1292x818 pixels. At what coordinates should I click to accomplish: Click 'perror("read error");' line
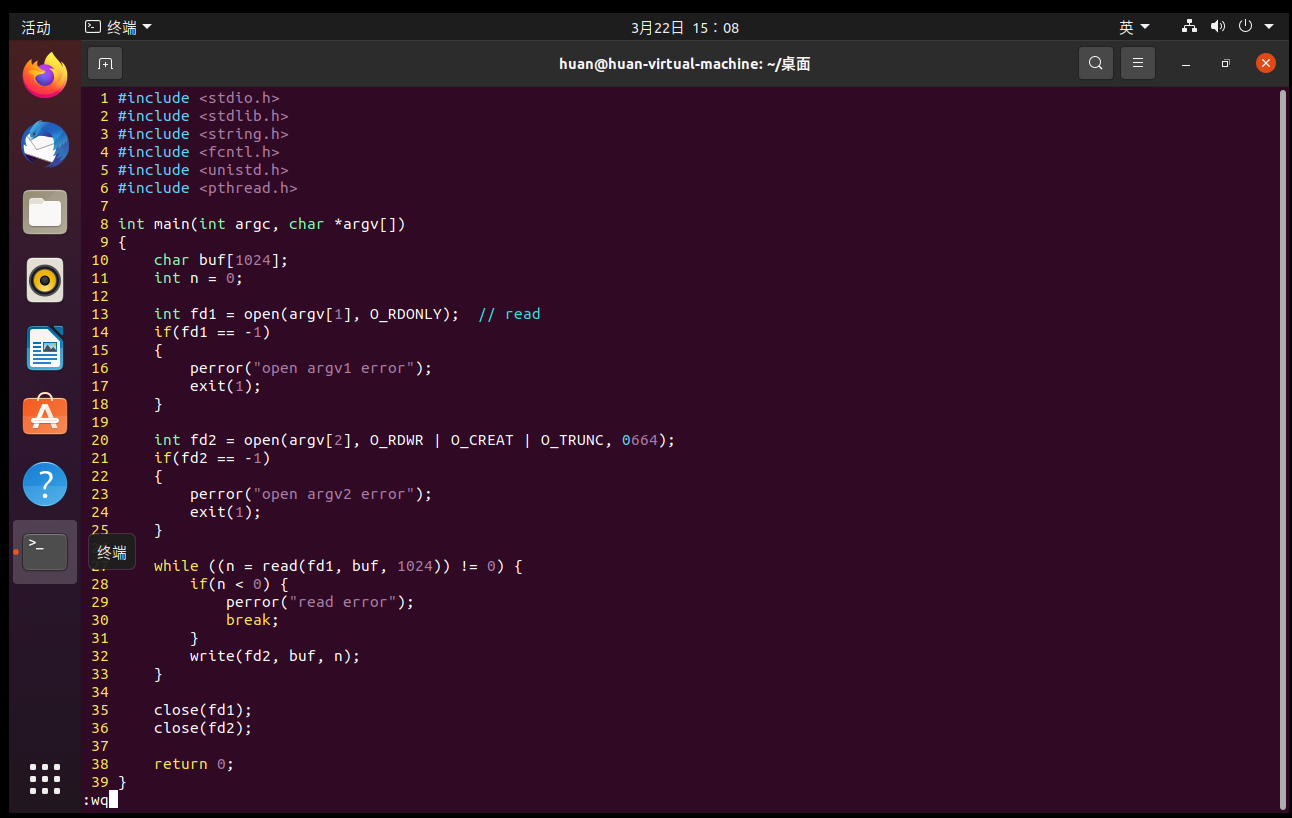(x=320, y=602)
